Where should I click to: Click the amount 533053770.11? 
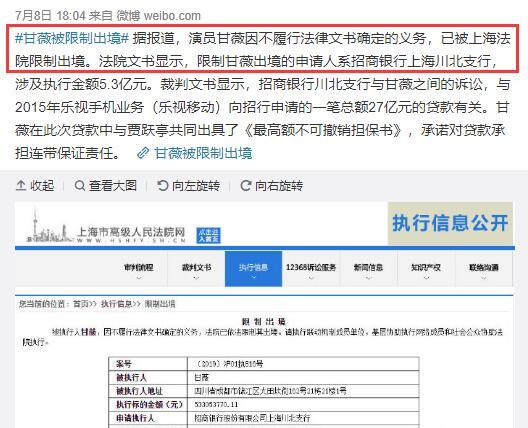[x=216, y=404]
